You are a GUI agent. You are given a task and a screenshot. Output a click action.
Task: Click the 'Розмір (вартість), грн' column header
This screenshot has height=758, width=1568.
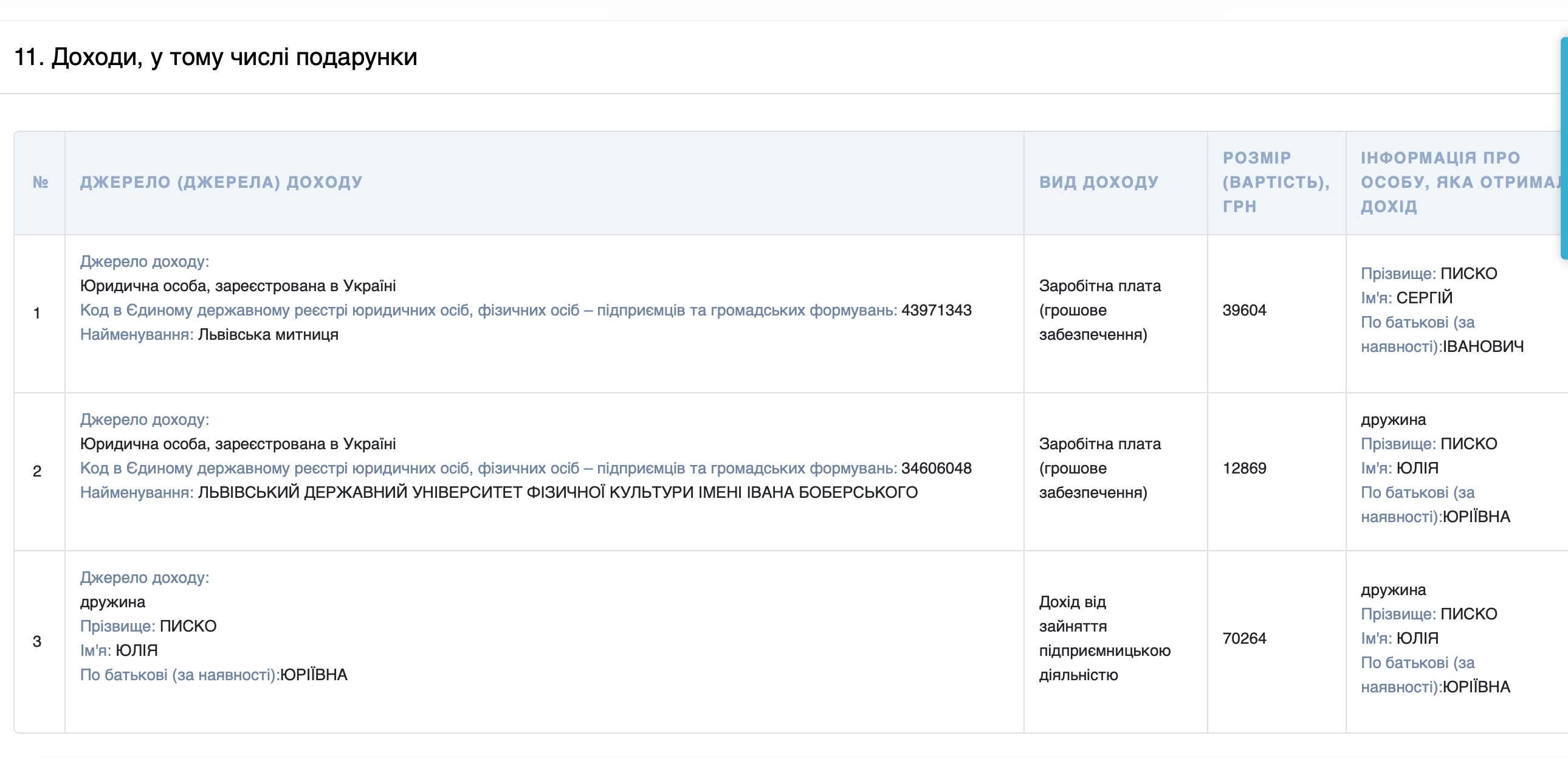point(1275,182)
